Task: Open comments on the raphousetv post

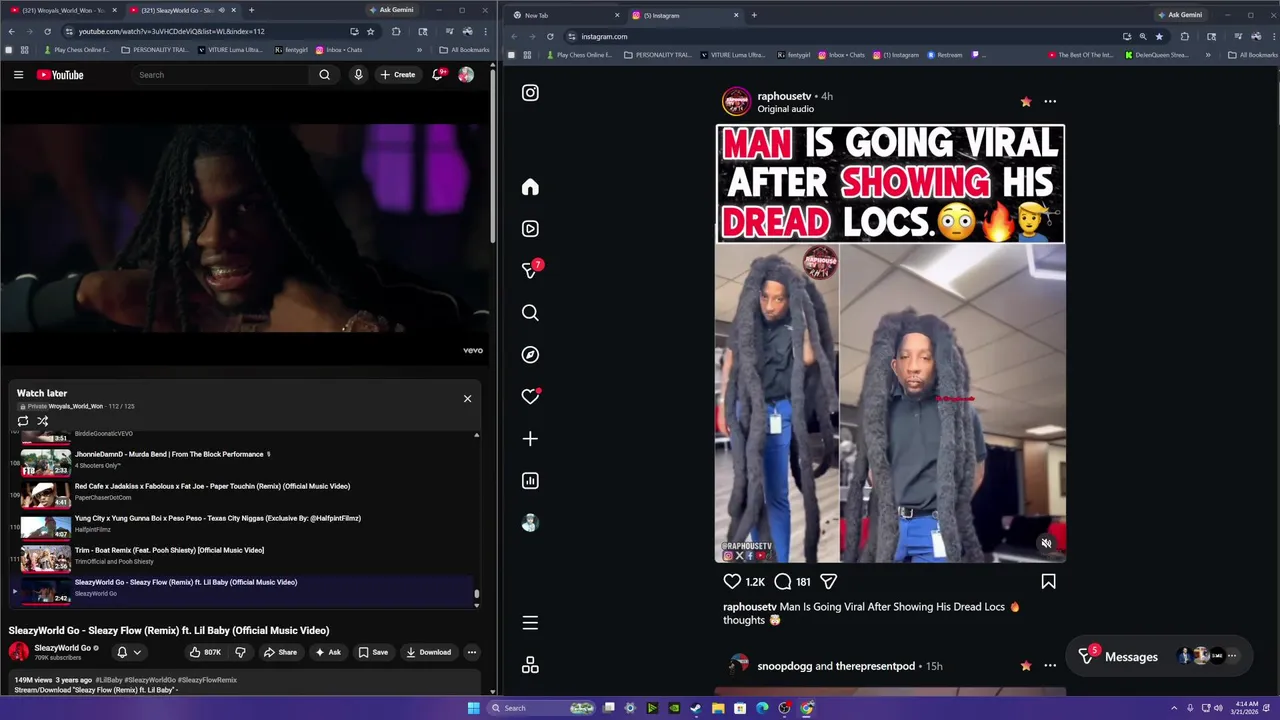Action: 783,581
